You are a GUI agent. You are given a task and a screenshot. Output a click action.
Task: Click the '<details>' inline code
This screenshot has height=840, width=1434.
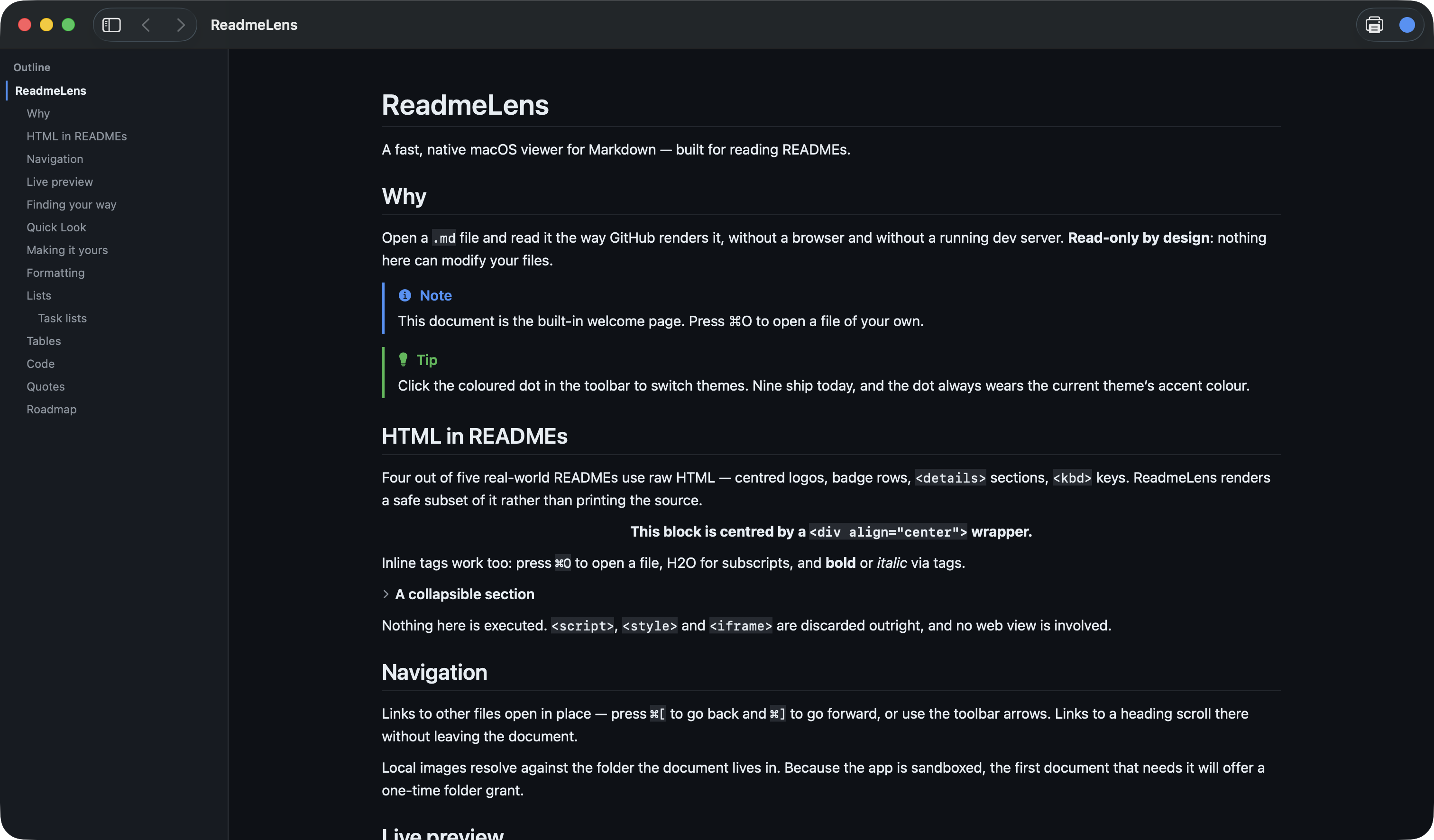[950, 478]
